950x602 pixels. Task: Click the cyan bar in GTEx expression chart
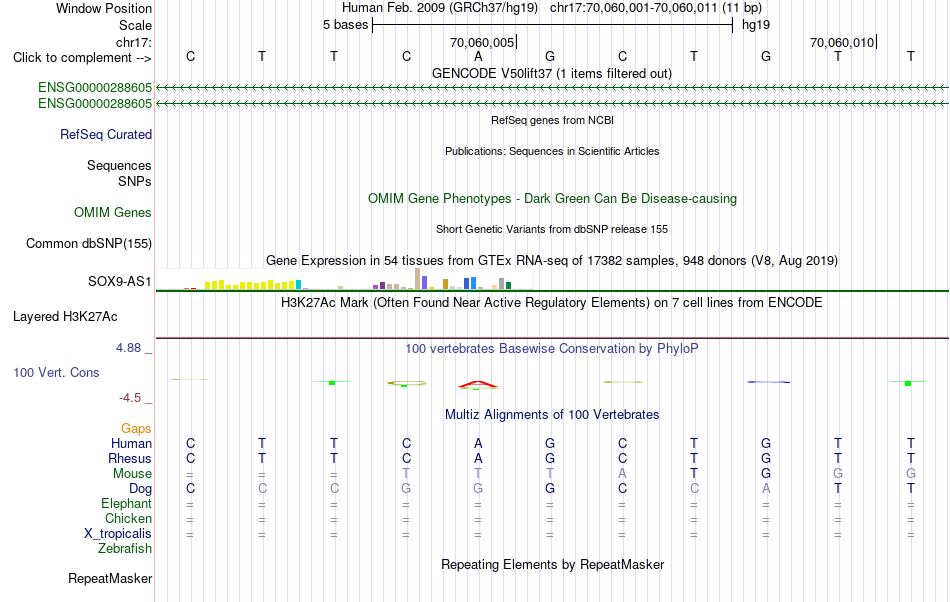(298, 285)
